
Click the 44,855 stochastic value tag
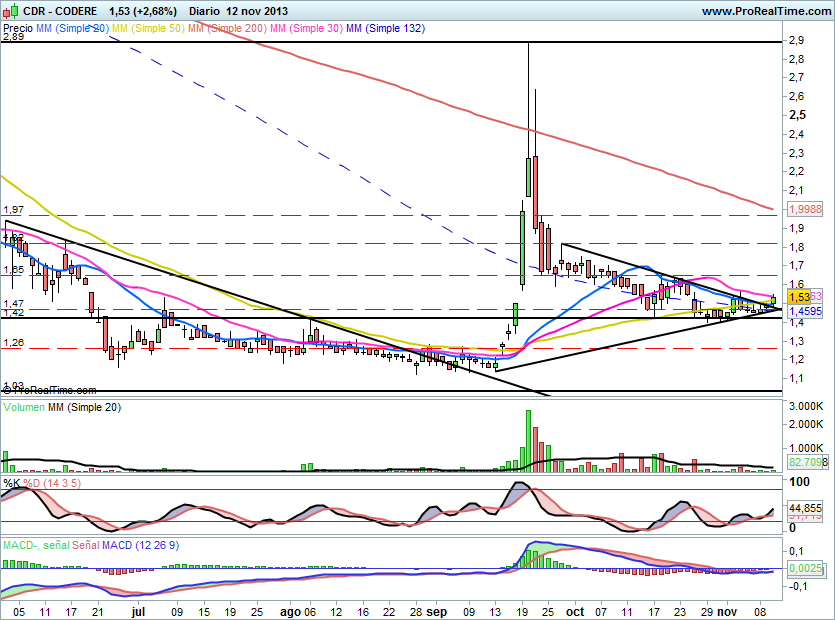[x=805, y=508]
